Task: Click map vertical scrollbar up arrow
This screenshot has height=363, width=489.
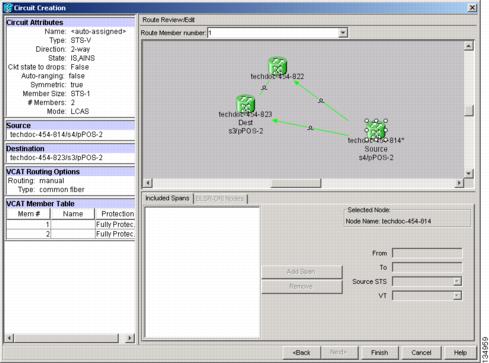Action: point(469,46)
